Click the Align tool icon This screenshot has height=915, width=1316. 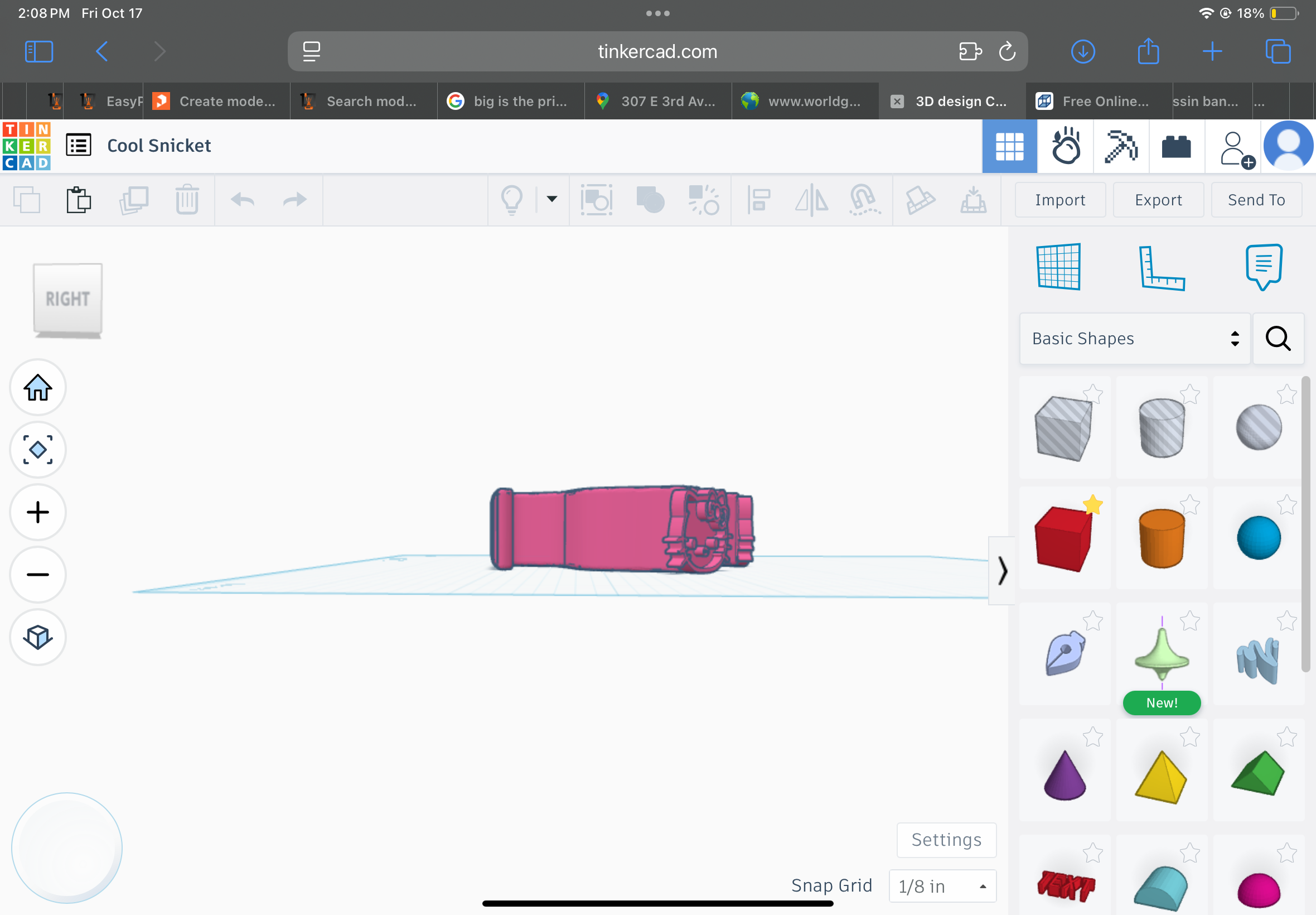(758, 200)
